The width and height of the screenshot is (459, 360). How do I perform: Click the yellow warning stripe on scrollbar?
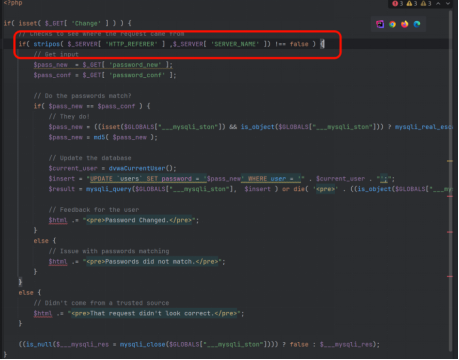coord(450,161)
